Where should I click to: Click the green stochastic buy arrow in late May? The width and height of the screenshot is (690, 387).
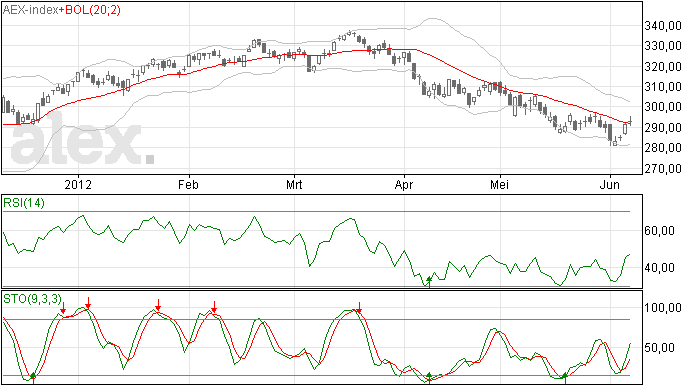click(565, 378)
